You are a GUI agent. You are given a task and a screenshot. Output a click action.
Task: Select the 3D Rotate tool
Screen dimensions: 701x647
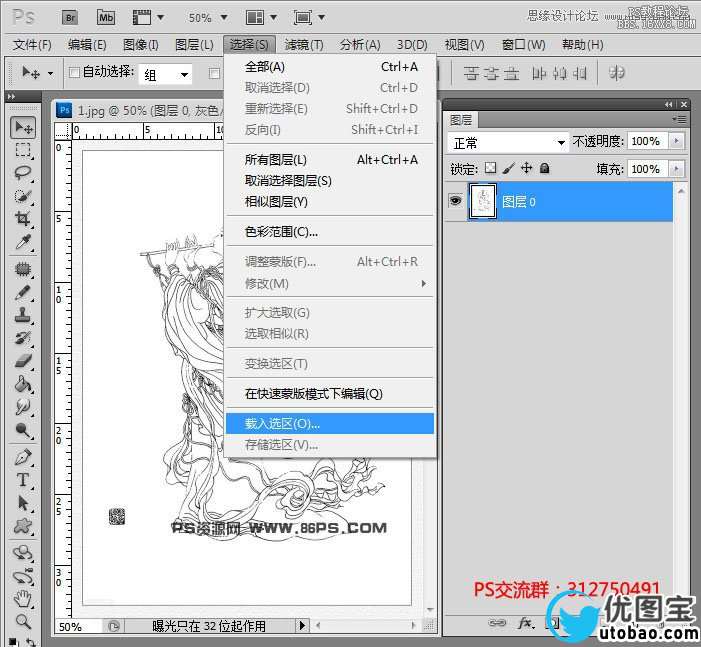click(x=23, y=553)
